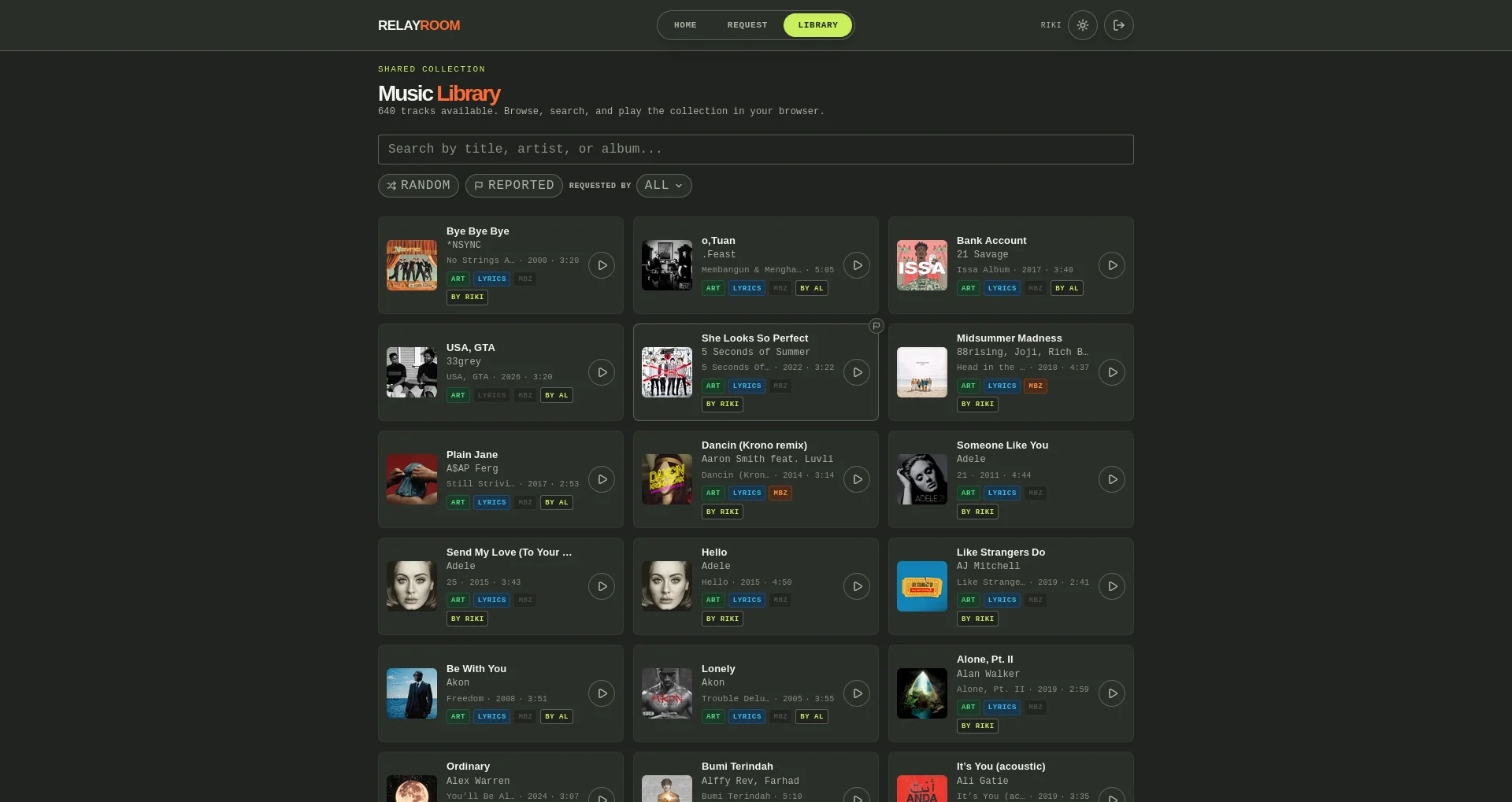1512x802 pixels.
Task: Click LYRICS badge on Bye Bye Bye
Action: (491, 279)
